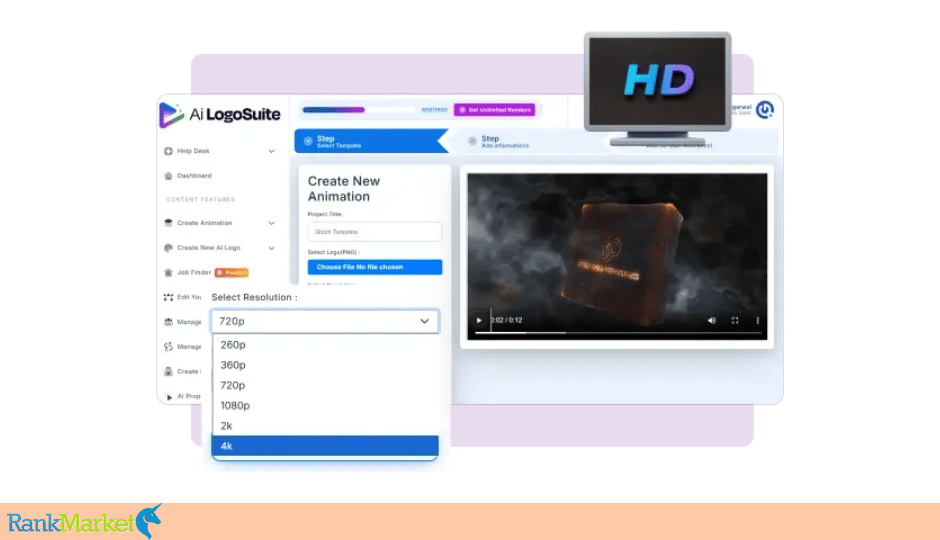Viewport: 940px width, 540px height.
Task: Click the CONTENT FEATURES sidebar label
Action: click(x=200, y=200)
